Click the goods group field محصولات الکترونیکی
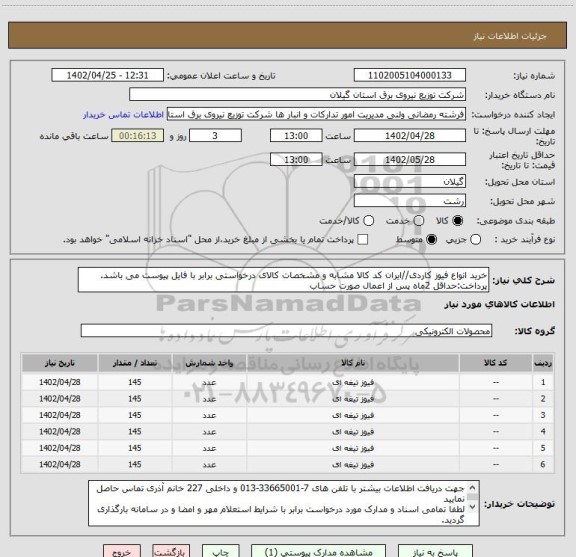576x557 pixels. click(286, 331)
